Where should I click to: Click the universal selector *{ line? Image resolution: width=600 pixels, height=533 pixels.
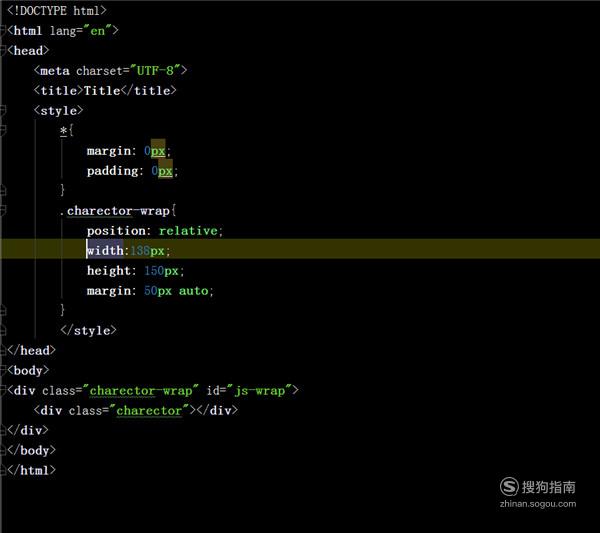point(67,130)
